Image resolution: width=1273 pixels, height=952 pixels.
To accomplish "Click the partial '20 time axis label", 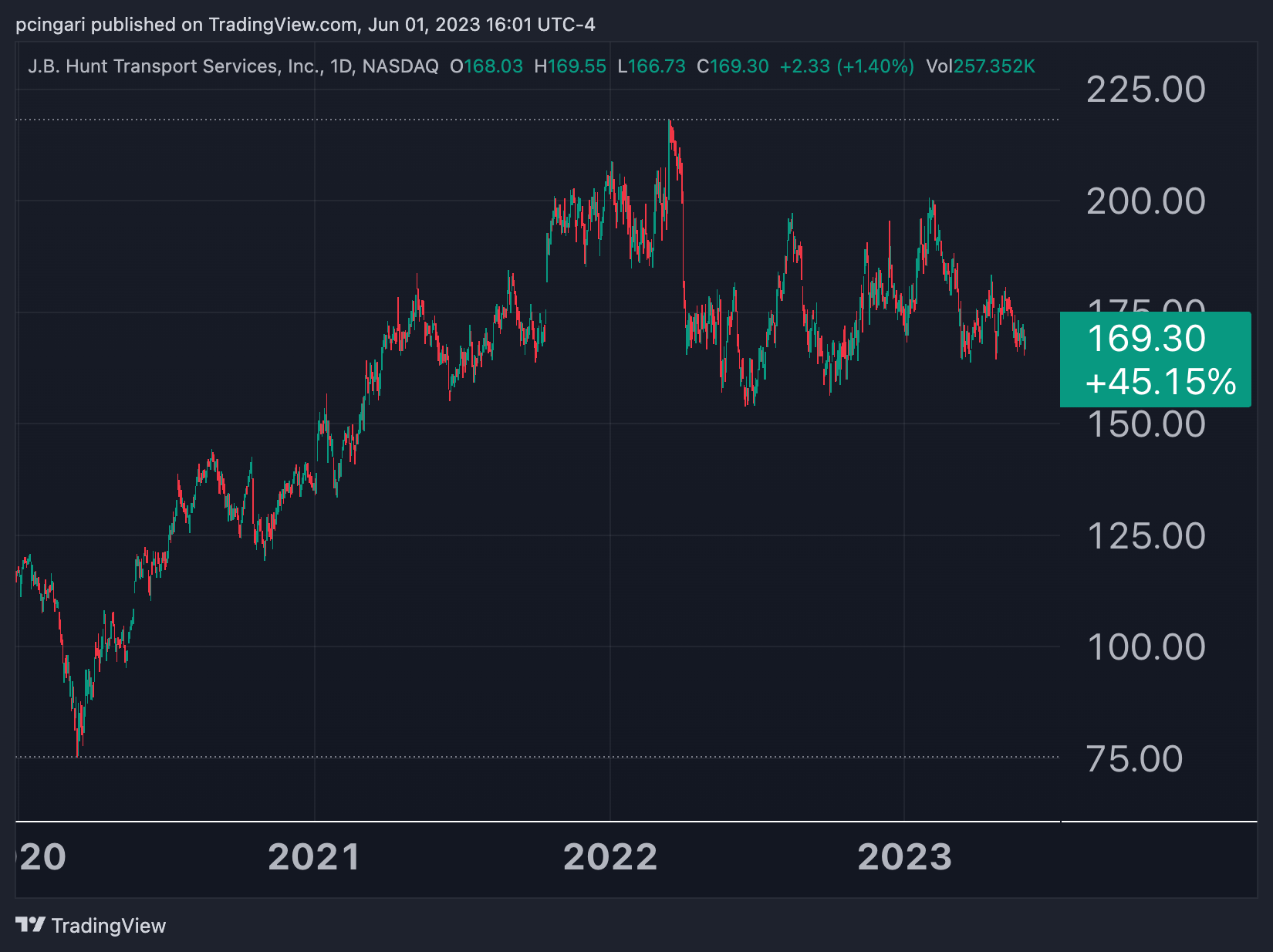I will pos(42,858).
